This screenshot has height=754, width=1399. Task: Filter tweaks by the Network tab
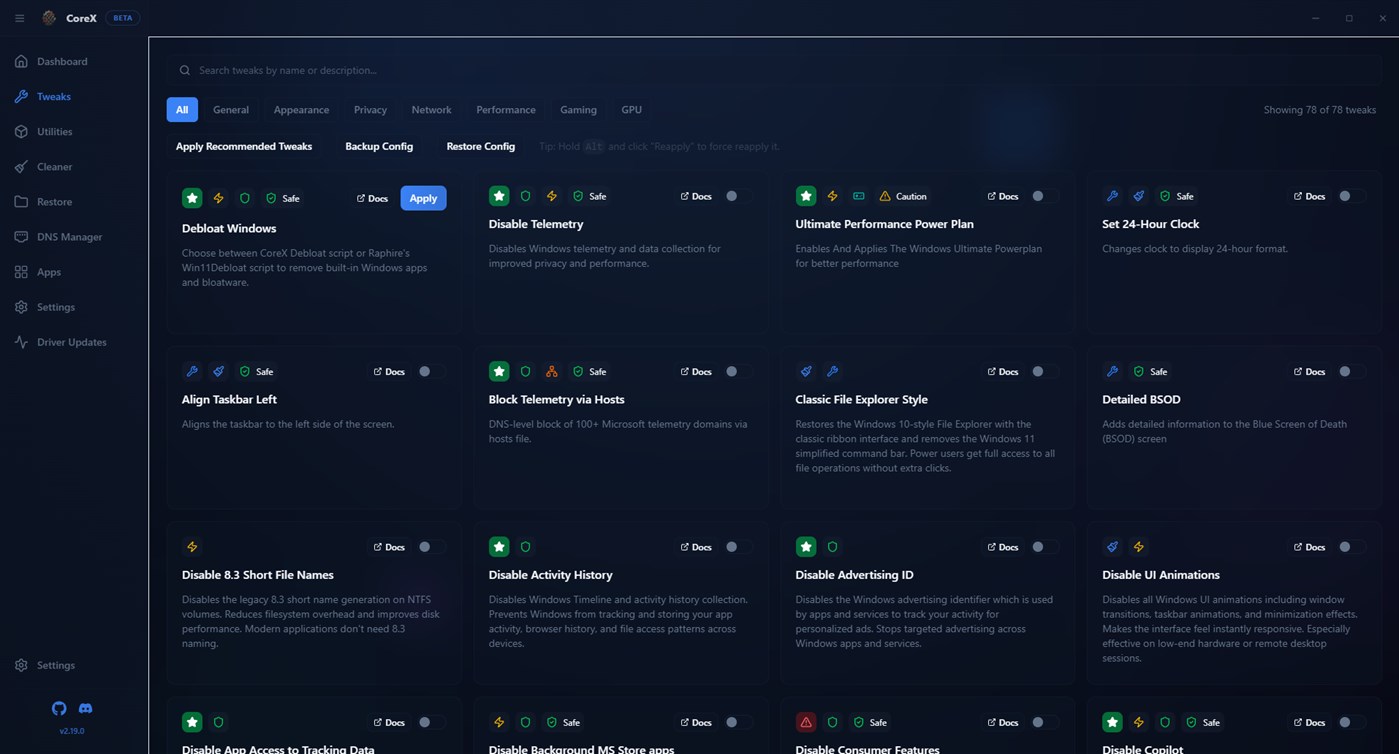(x=431, y=110)
